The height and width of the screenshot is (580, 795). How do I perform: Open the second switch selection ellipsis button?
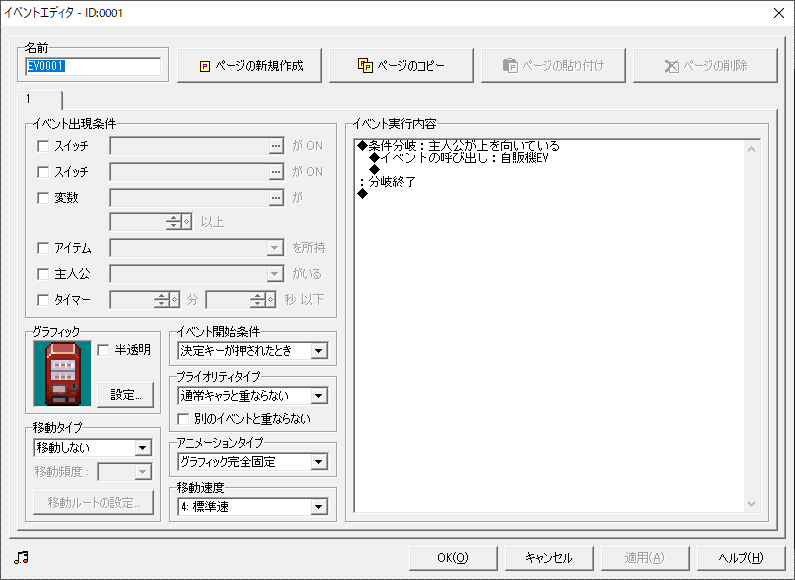pyautogui.click(x=275, y=172)
